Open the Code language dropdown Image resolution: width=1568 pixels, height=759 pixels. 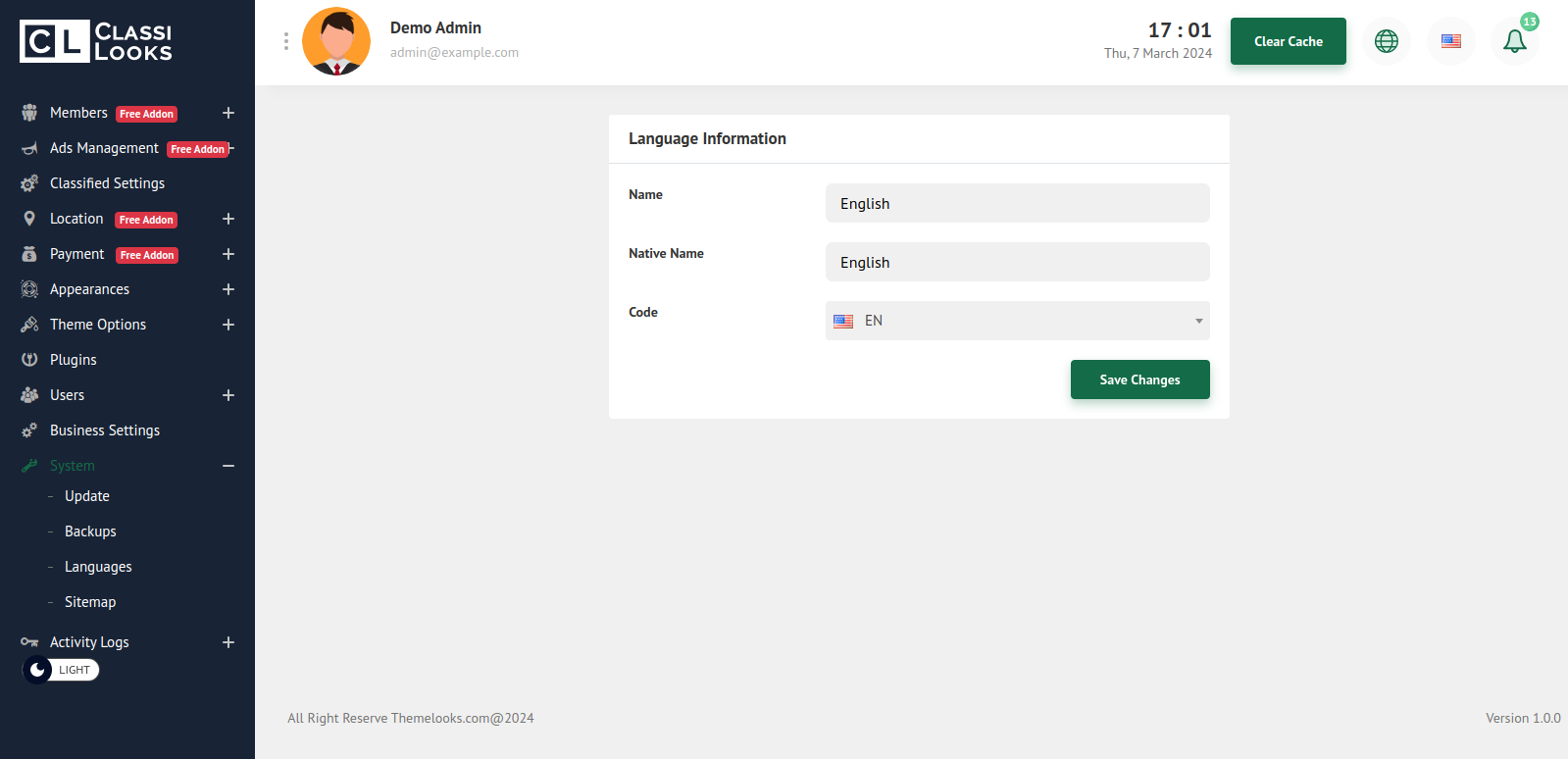pos(1017,321)
